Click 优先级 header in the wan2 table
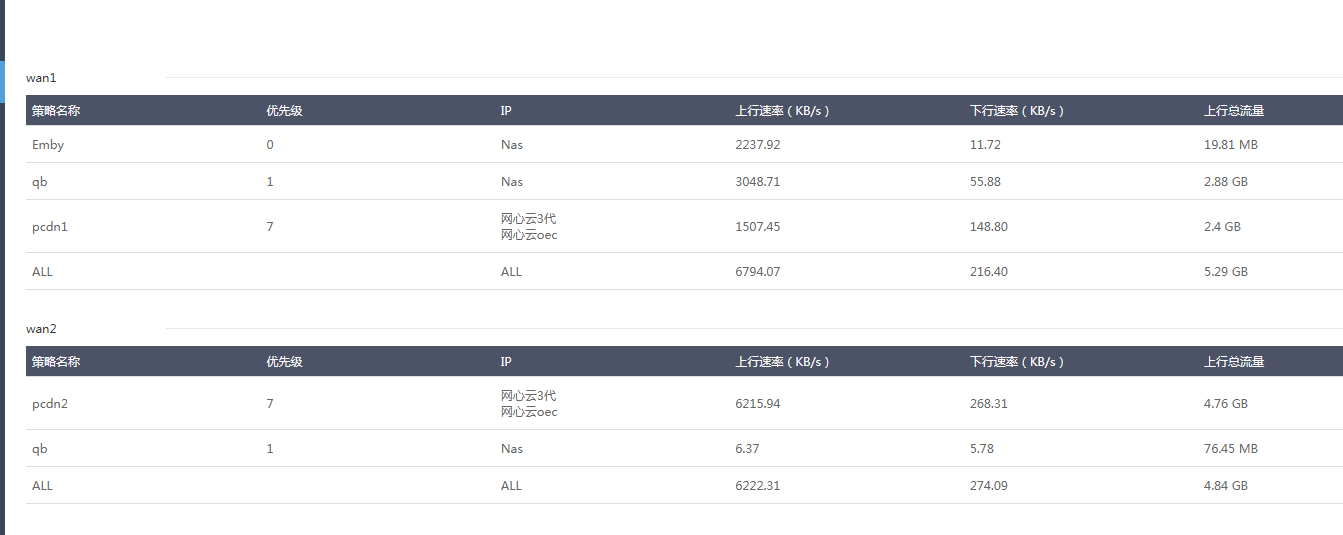This screenshot has width=1343, height=535. (x=284, y=362)
